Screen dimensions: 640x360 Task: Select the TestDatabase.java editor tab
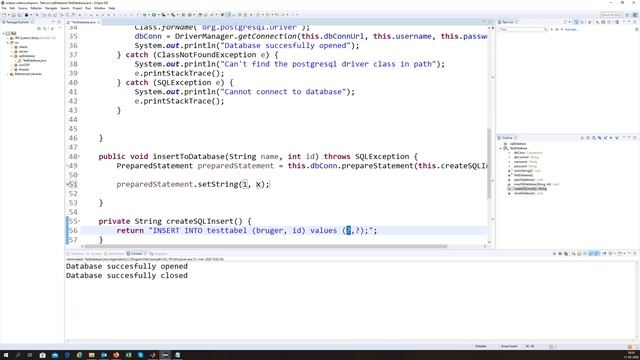[x=83, y=22]
